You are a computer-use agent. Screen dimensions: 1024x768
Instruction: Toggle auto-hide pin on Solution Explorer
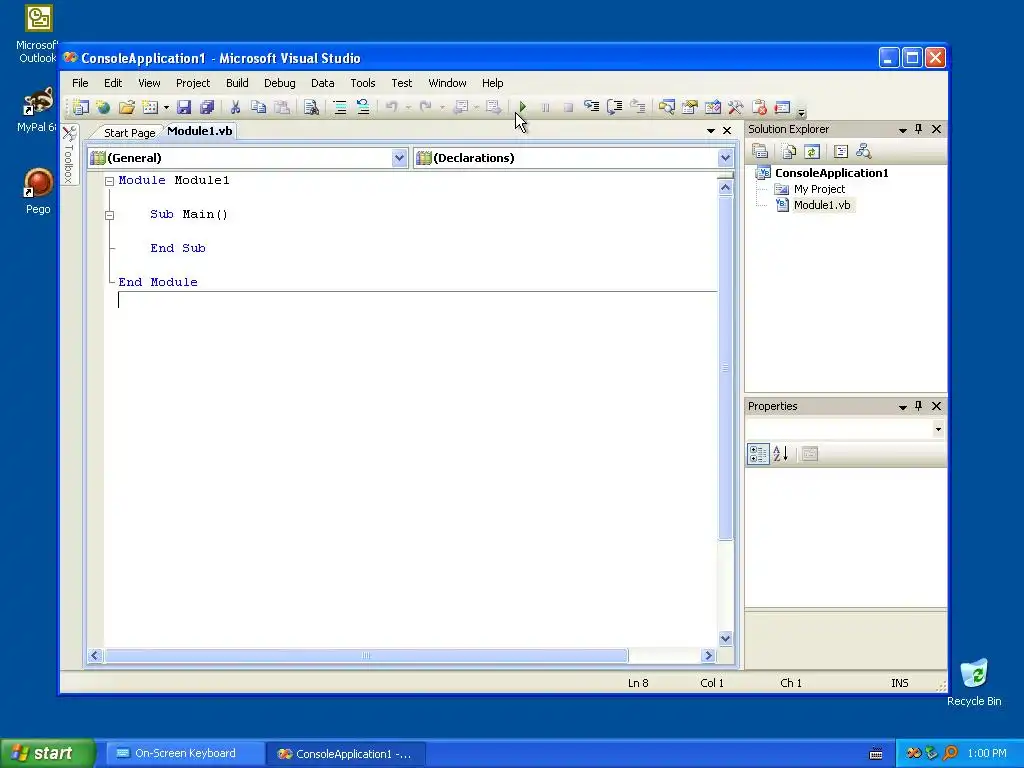[x=918, y=129]
